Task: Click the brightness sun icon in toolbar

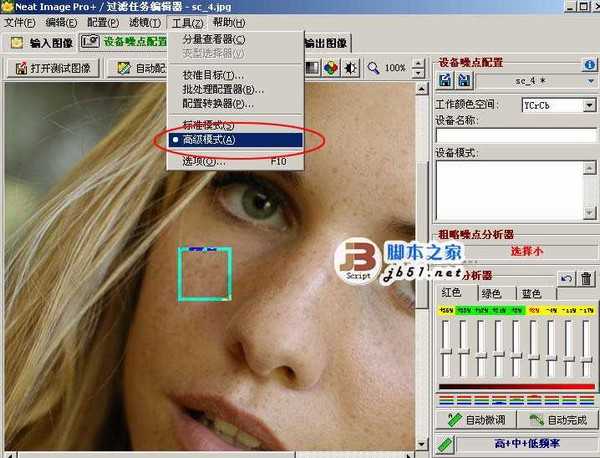Action: (x=350, y=68)
